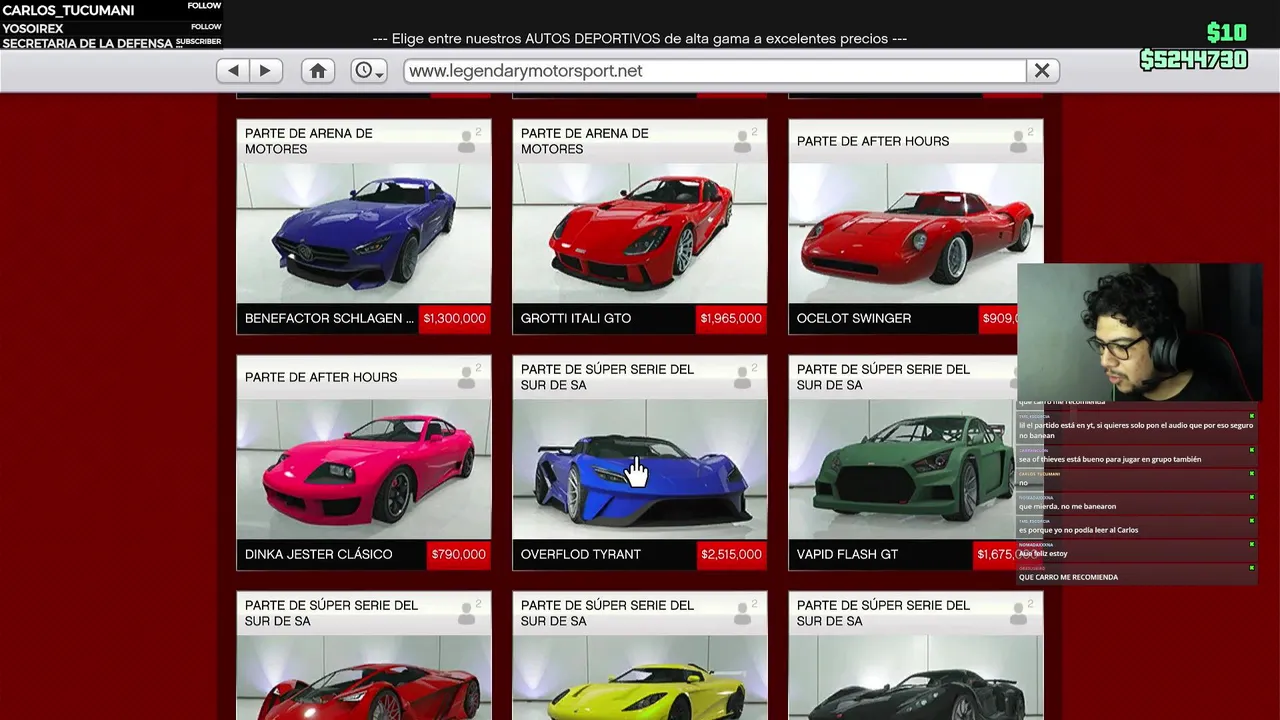1280x720 pixels.
Task: Open the browser home page icon
Action: [x=318, y=71]
